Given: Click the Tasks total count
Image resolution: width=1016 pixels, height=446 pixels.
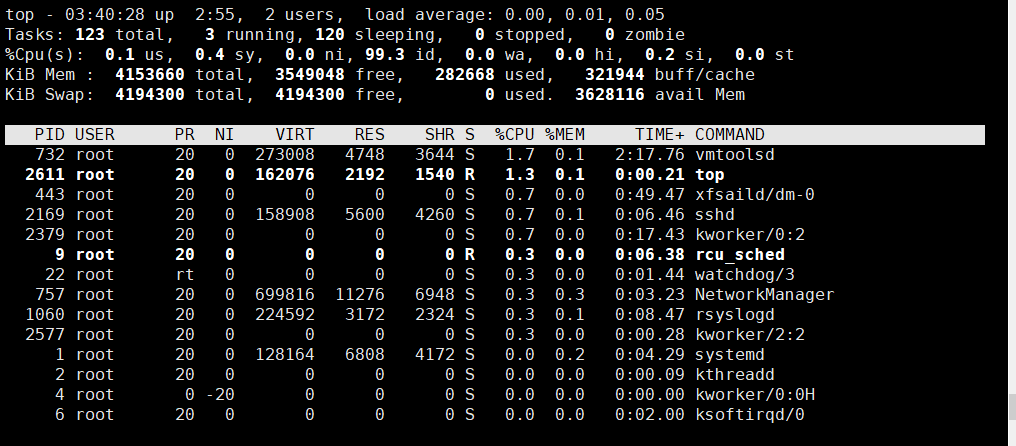Looking at the screenshot, I should point(89,34).
